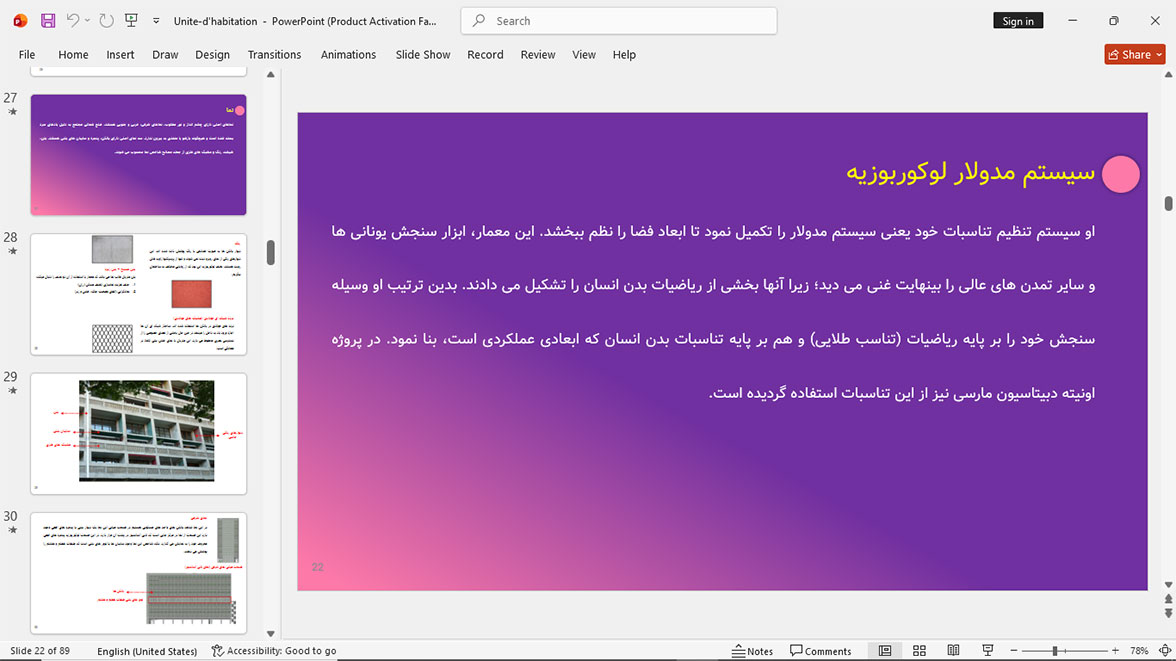This screenshot has width=1176, height=661.
Task: Launch Slide Show icon in status bar
Action: (x=988, y=650)
